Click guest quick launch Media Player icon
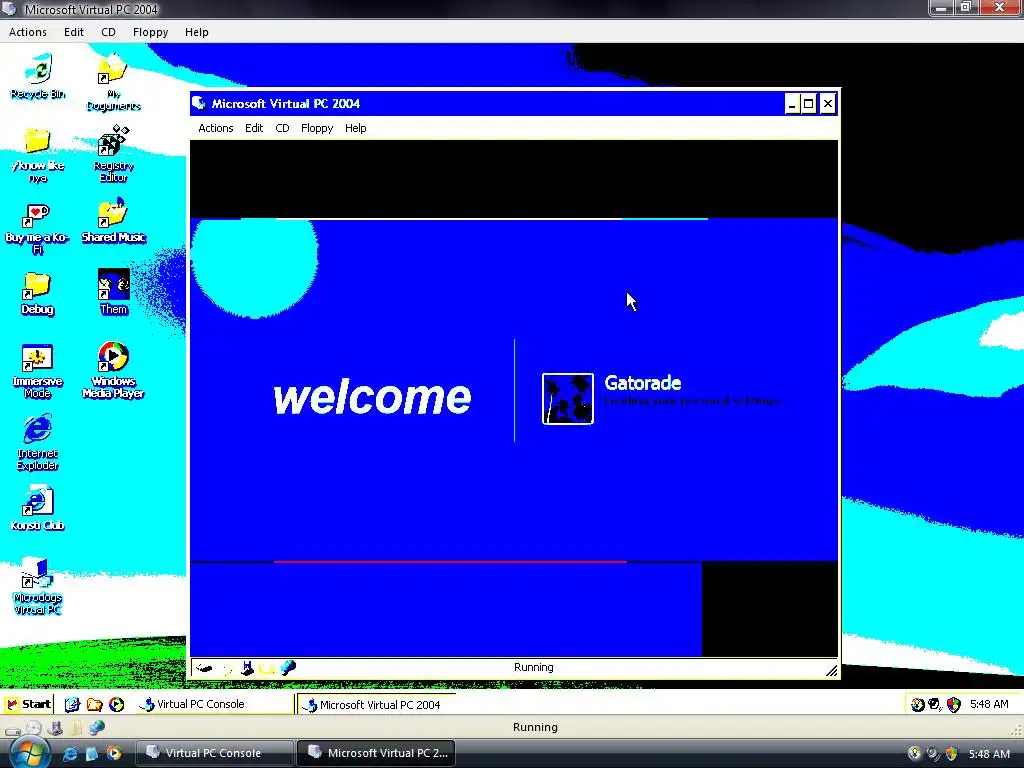Screen dimensions: 1024x768 pos(116,704)
